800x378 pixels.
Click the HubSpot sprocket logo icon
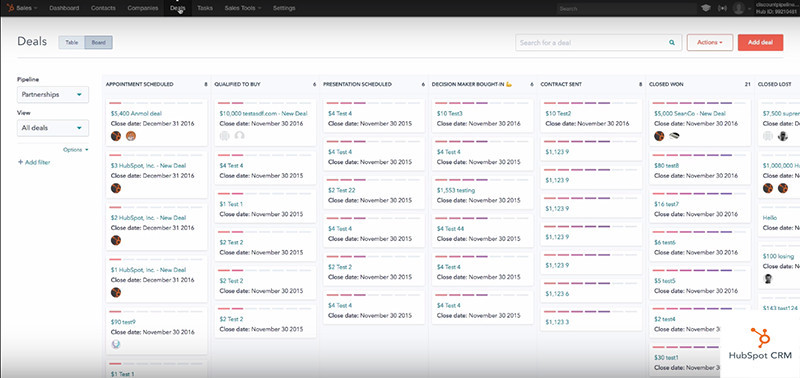(x=11, y=8)
